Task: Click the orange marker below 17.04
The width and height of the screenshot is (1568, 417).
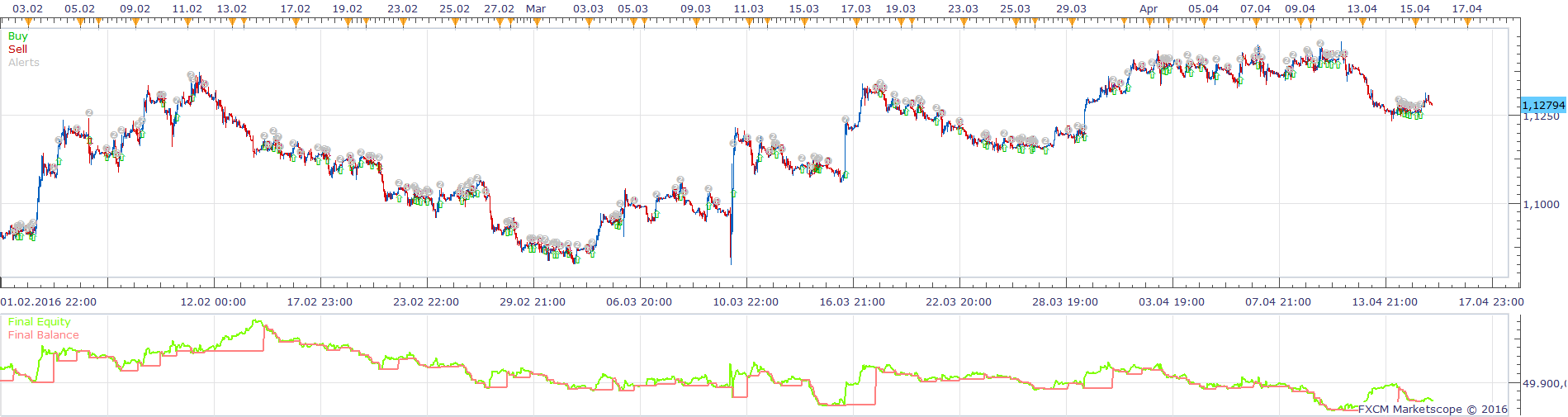Action: (x=1467, y=22)
